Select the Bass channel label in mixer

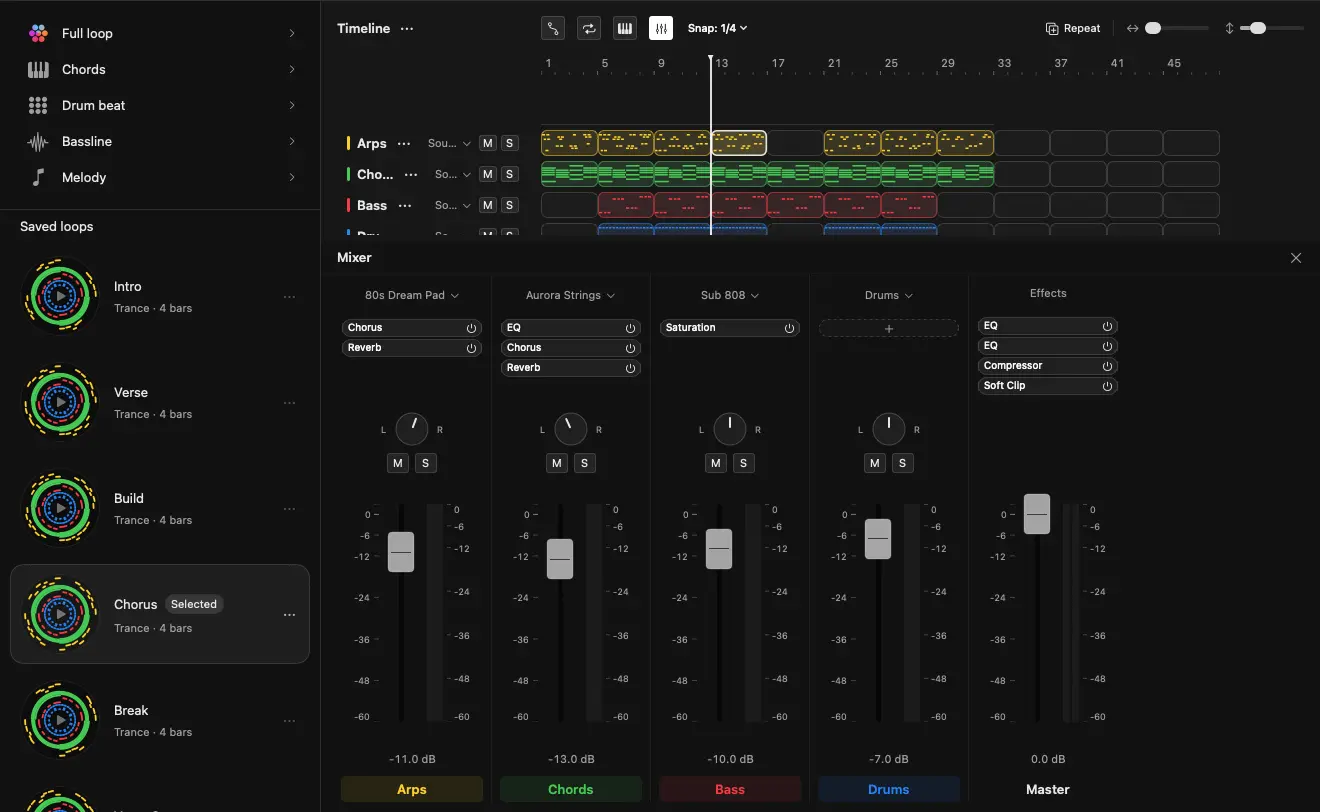click(x=730, y=789)
